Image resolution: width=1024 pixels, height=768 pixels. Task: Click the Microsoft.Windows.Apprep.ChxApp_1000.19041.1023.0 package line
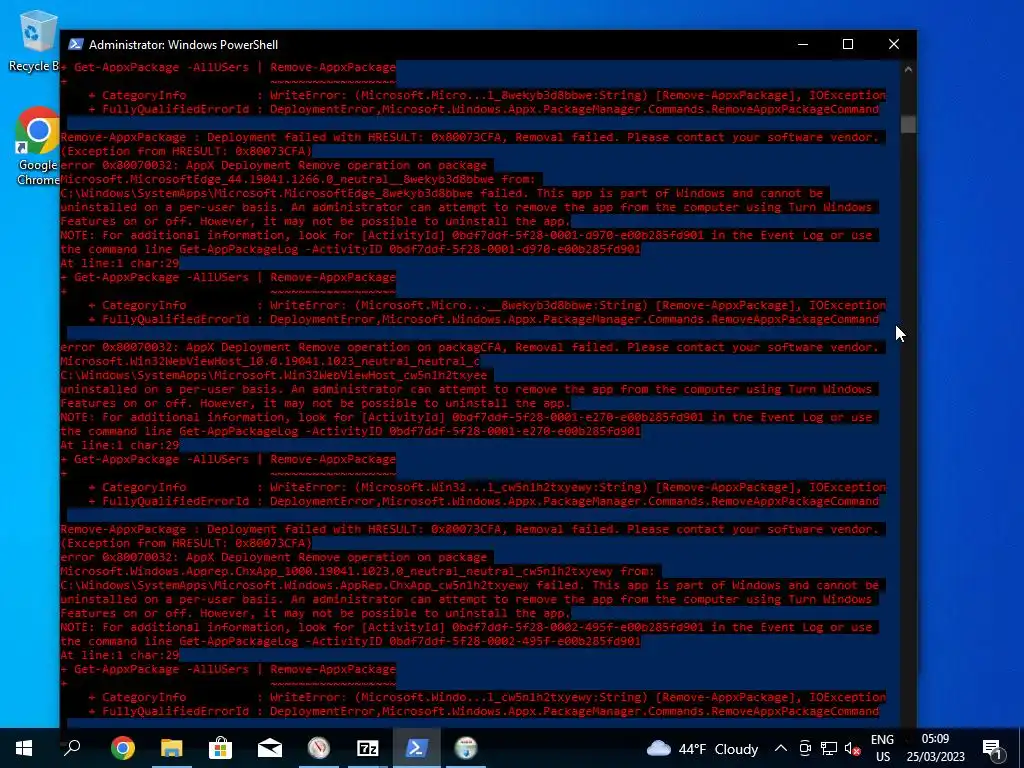click(x=357, y=571)
